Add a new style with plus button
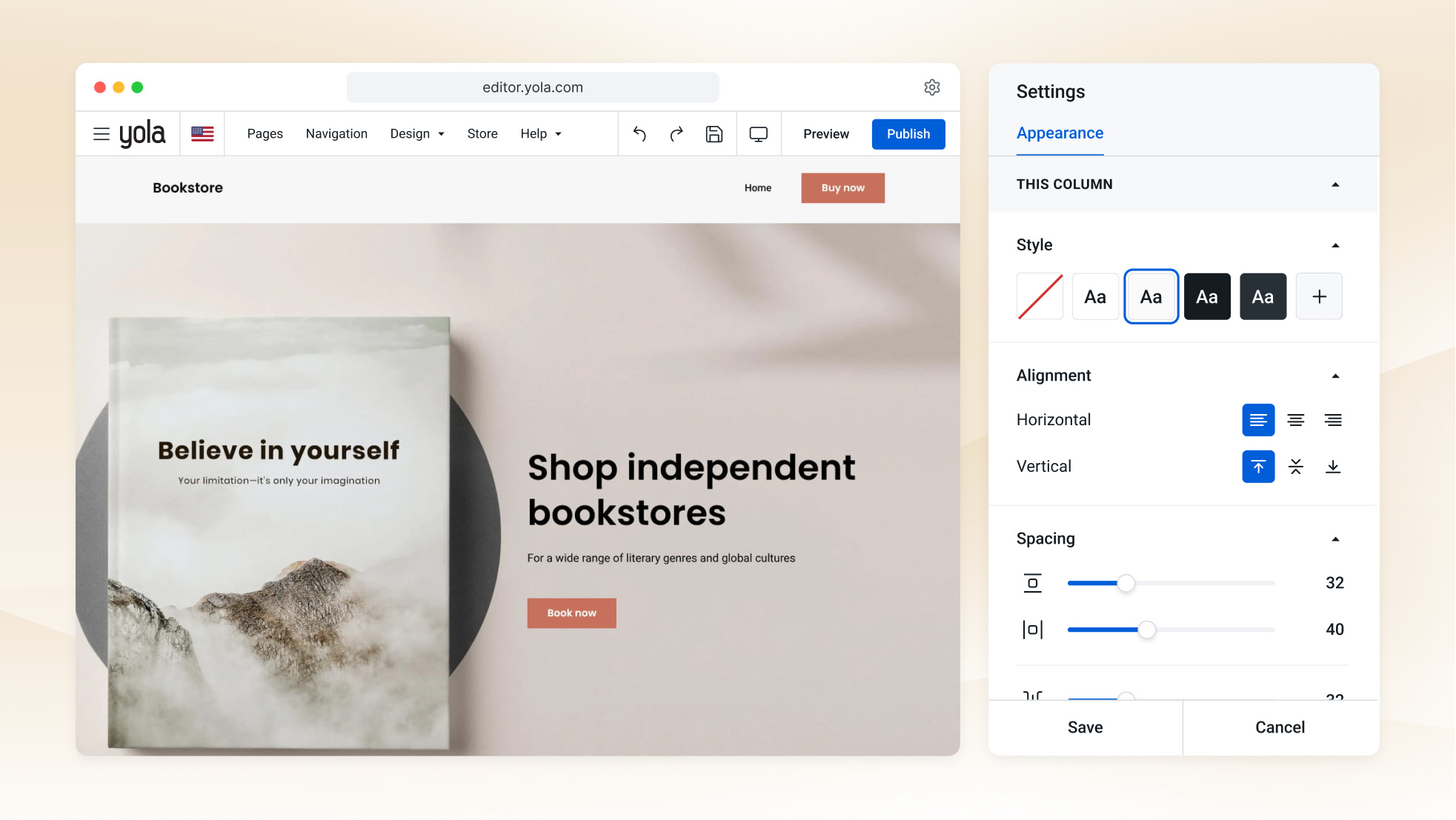1456x820 pixels. pos(1319,296)
